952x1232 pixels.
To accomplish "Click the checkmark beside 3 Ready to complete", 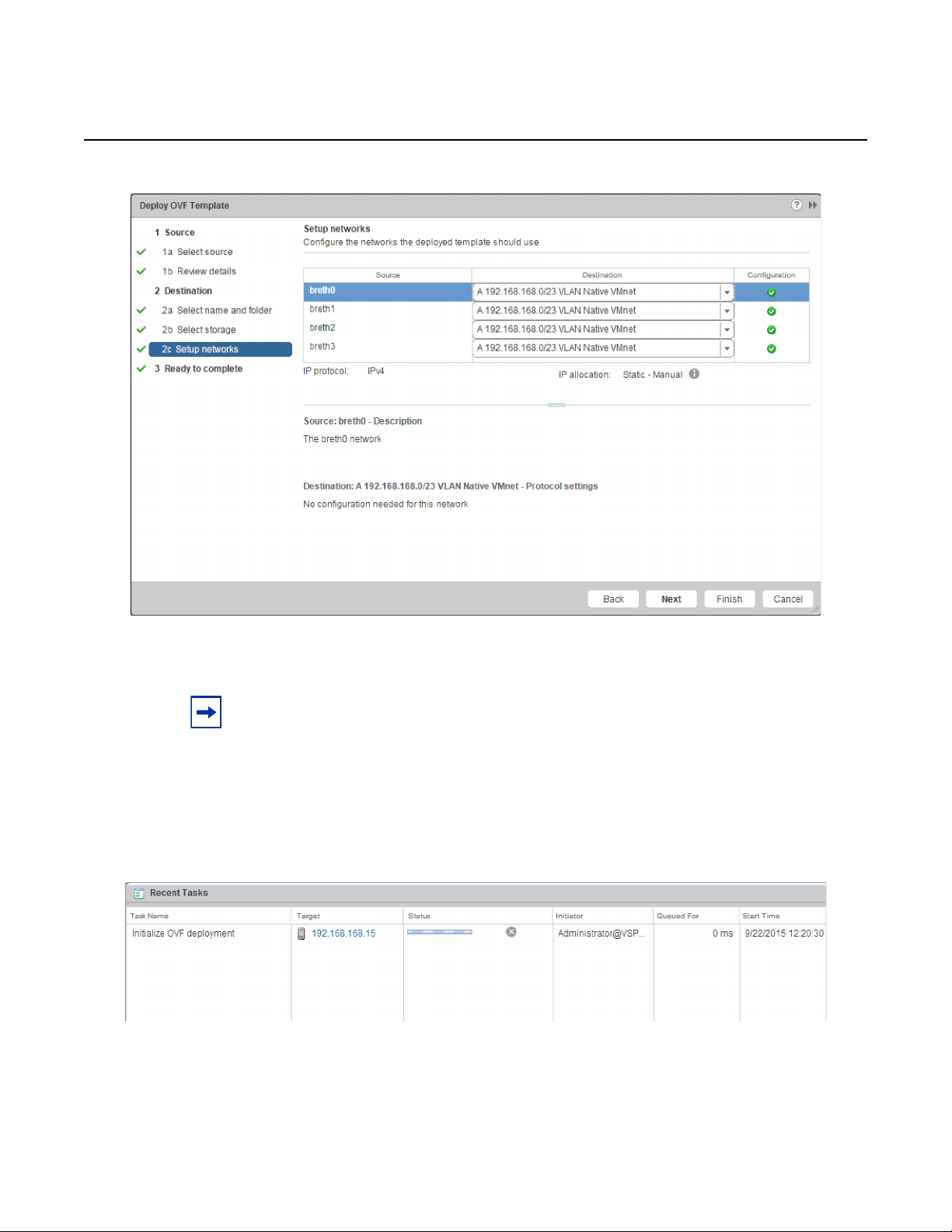I will (x=141, y=368).
